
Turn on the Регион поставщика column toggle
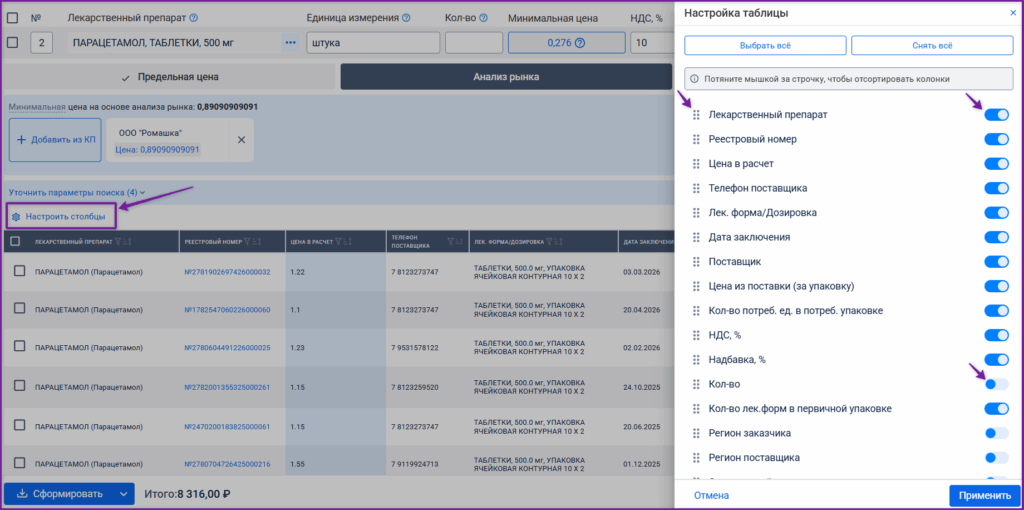point(997,458)
